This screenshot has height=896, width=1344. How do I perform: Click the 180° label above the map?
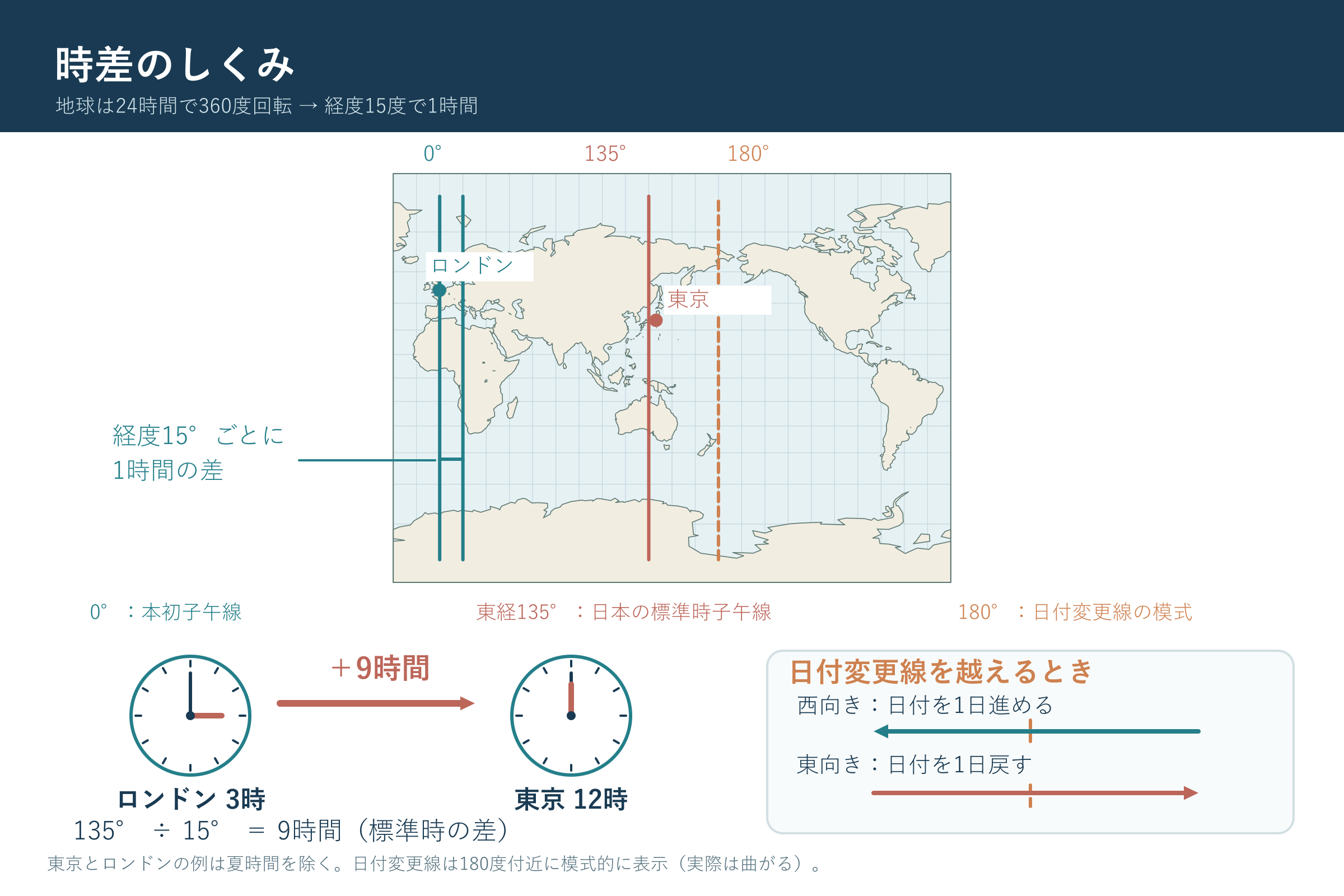[x=748, y=153]
